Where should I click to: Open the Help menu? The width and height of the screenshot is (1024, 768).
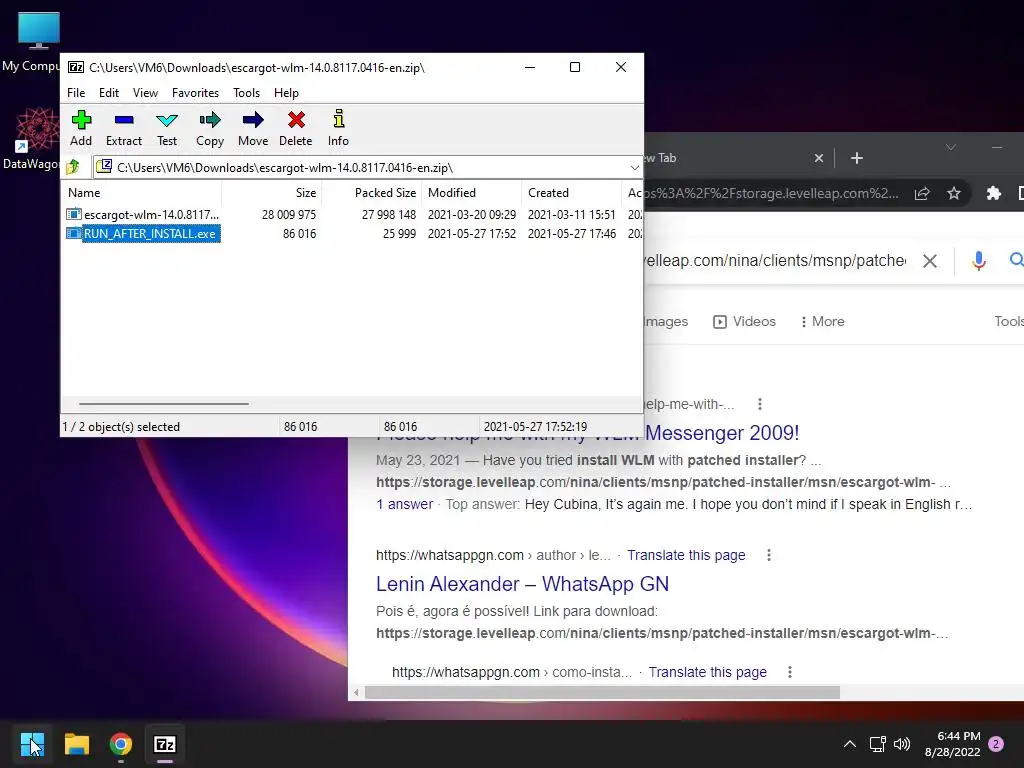click(286, 93)
